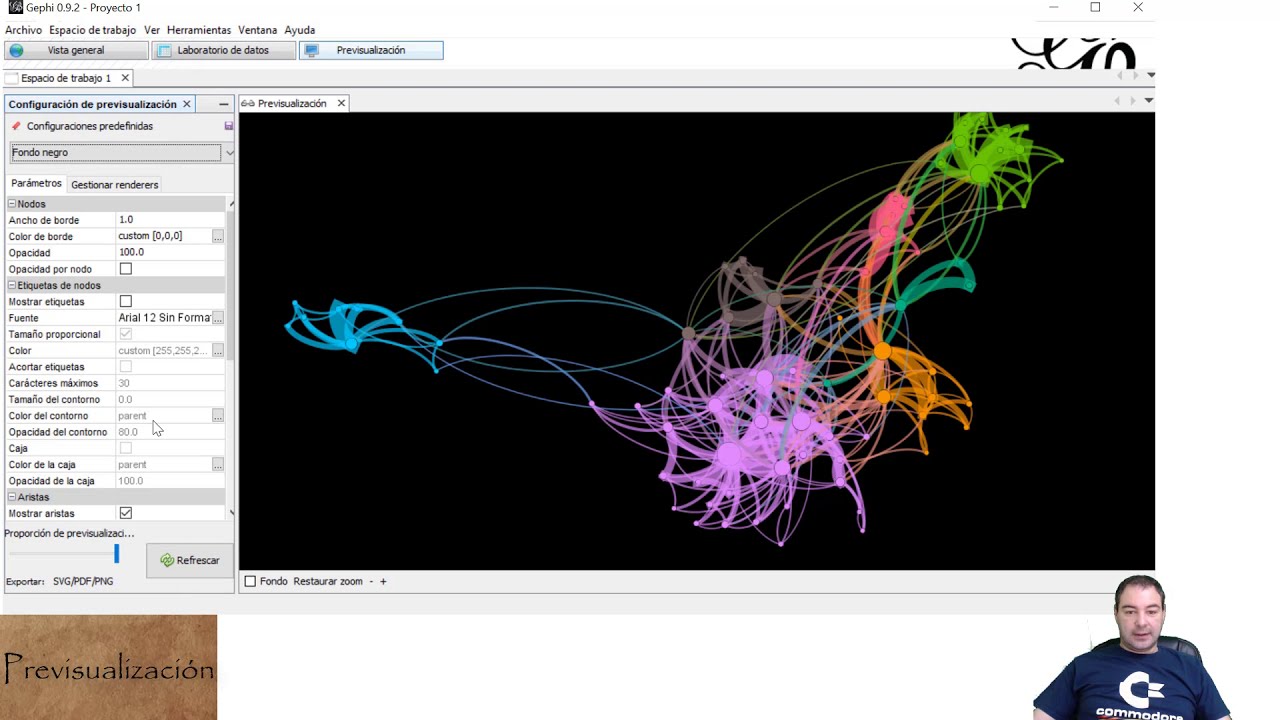Viewport: 1280px width, 720px height.
Task: Open the Espacio de trabajo menu
Action: click(x=92, y=30)
